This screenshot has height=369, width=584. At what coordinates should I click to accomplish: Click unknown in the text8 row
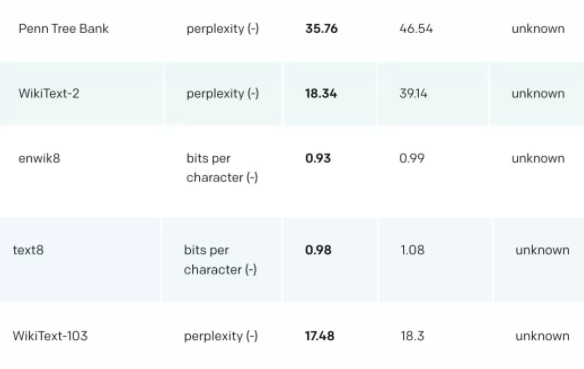tap(542, 250)
